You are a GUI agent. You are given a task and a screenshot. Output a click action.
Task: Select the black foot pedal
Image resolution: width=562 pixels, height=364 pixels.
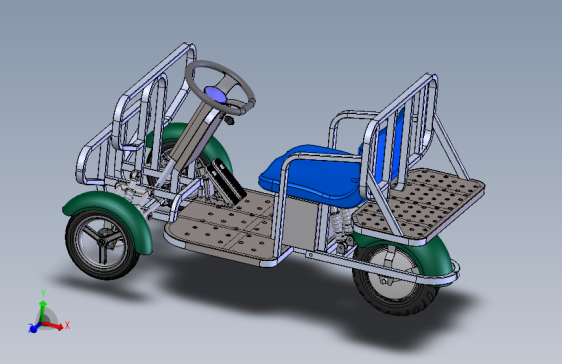point(227,181)
